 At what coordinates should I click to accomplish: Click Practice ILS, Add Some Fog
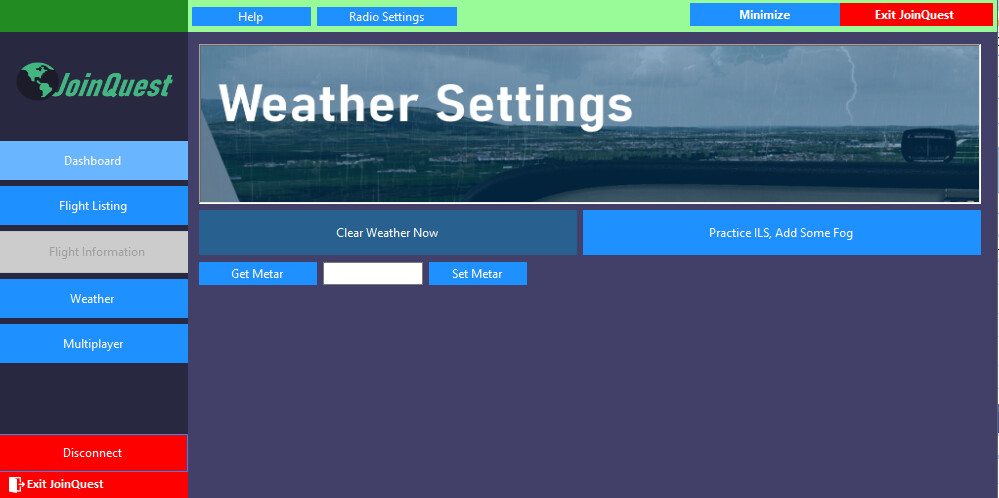pyautogui.click(x=782, y=232)
